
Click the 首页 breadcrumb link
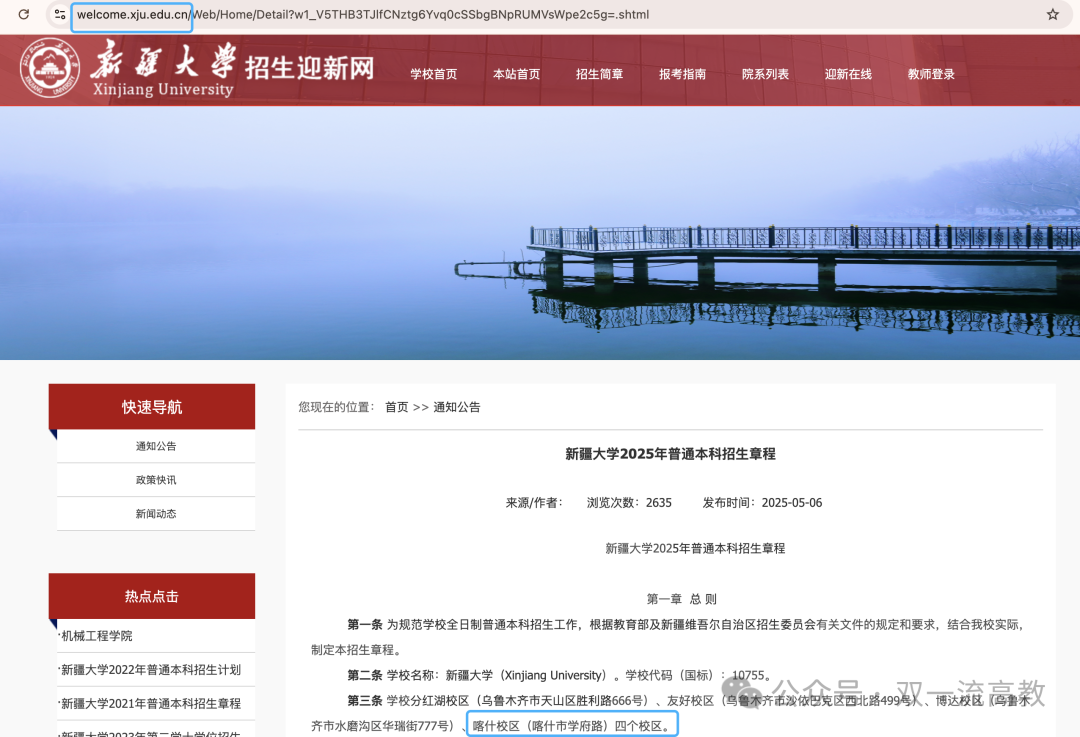click(395, 406)
